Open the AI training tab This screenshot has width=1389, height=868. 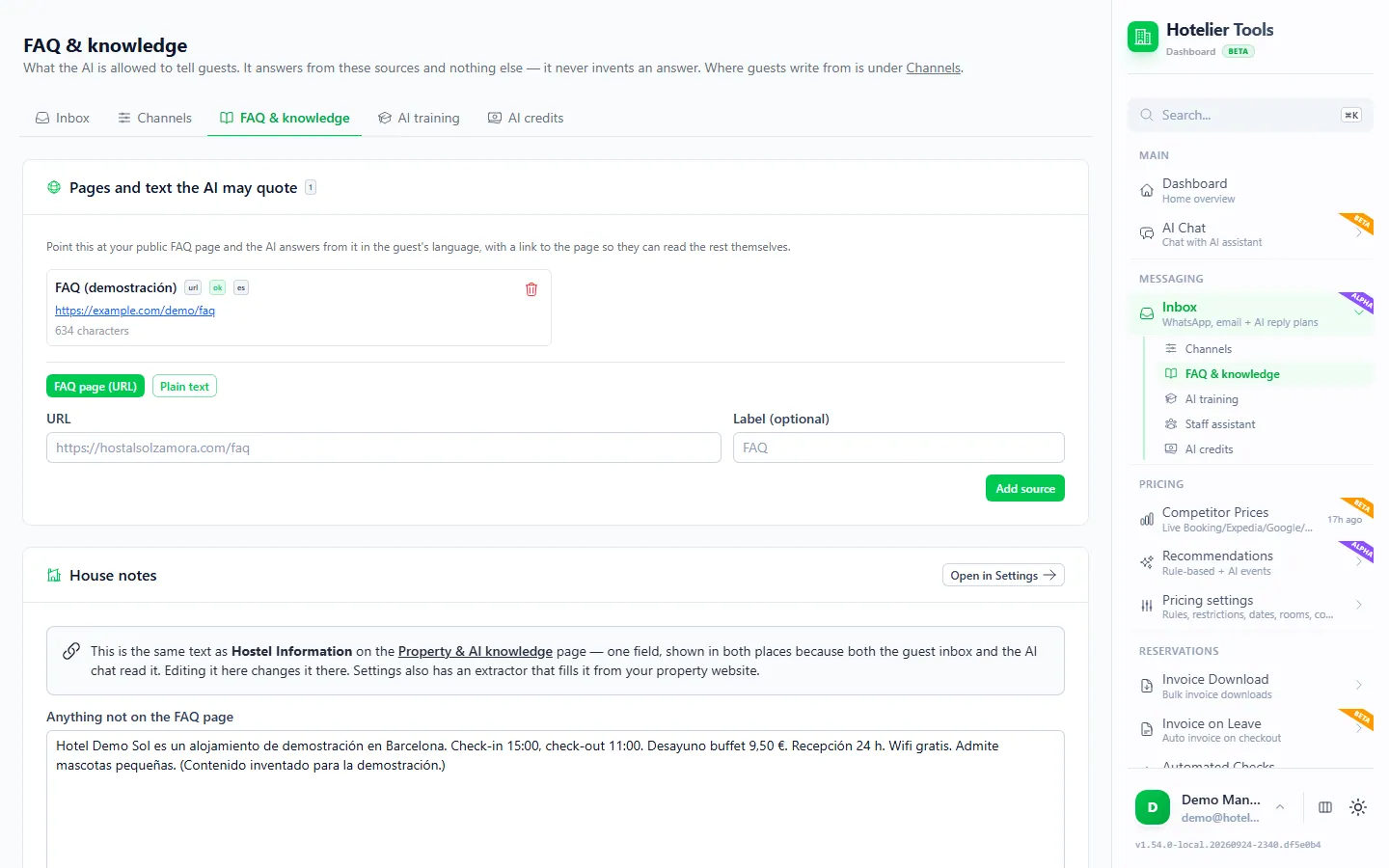click(419, 118)
